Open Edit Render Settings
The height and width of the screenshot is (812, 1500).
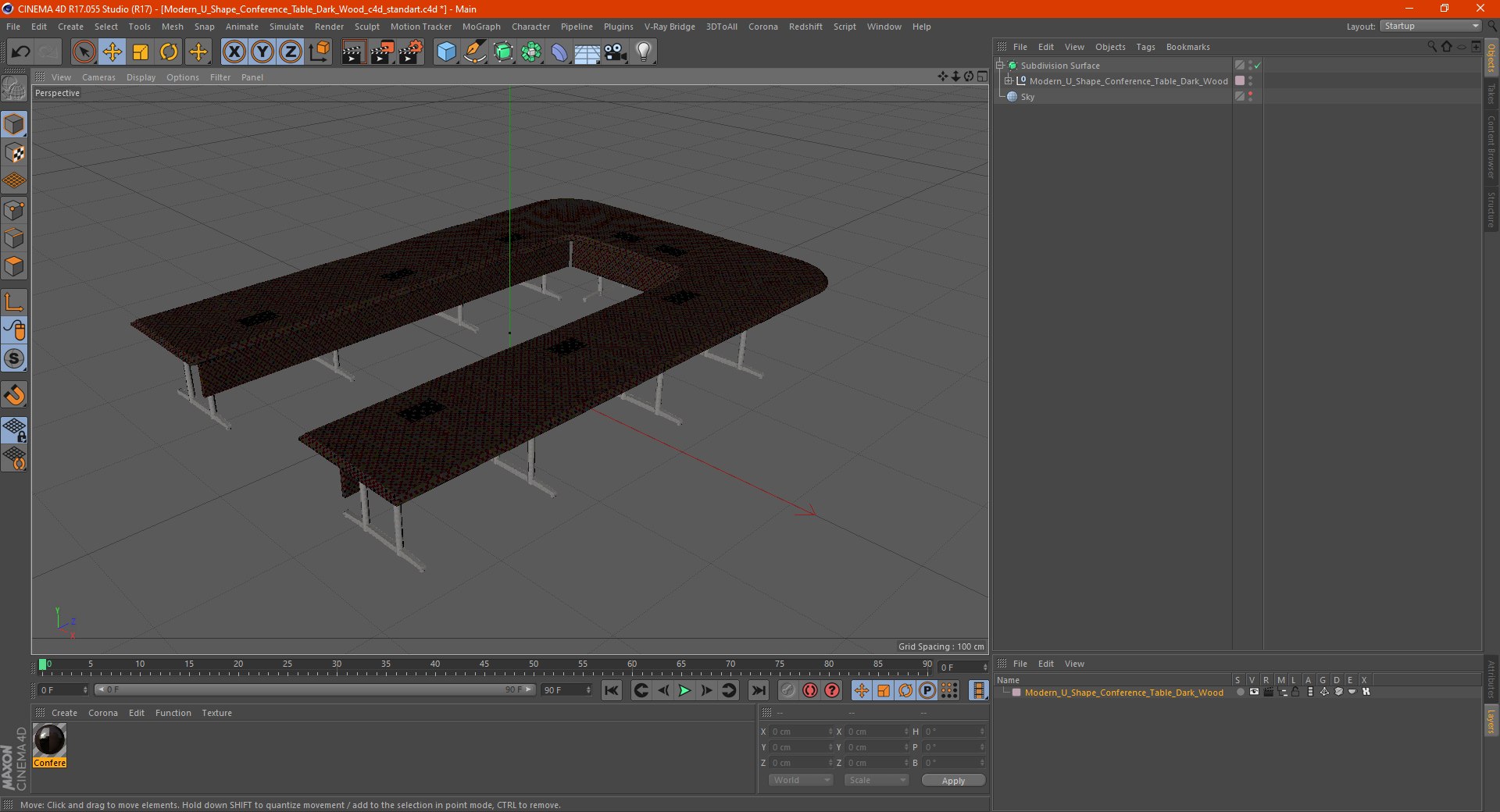coord(411,52)
